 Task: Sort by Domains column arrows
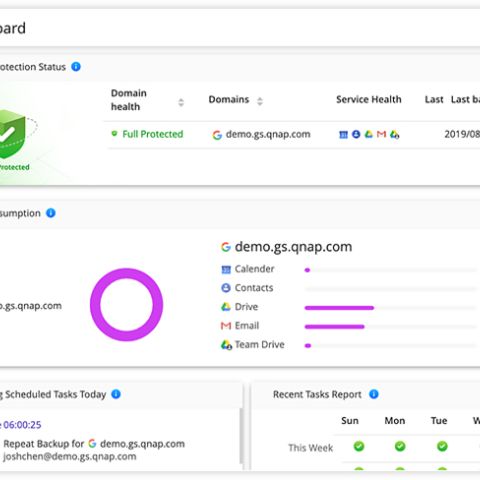click(260, 101)
